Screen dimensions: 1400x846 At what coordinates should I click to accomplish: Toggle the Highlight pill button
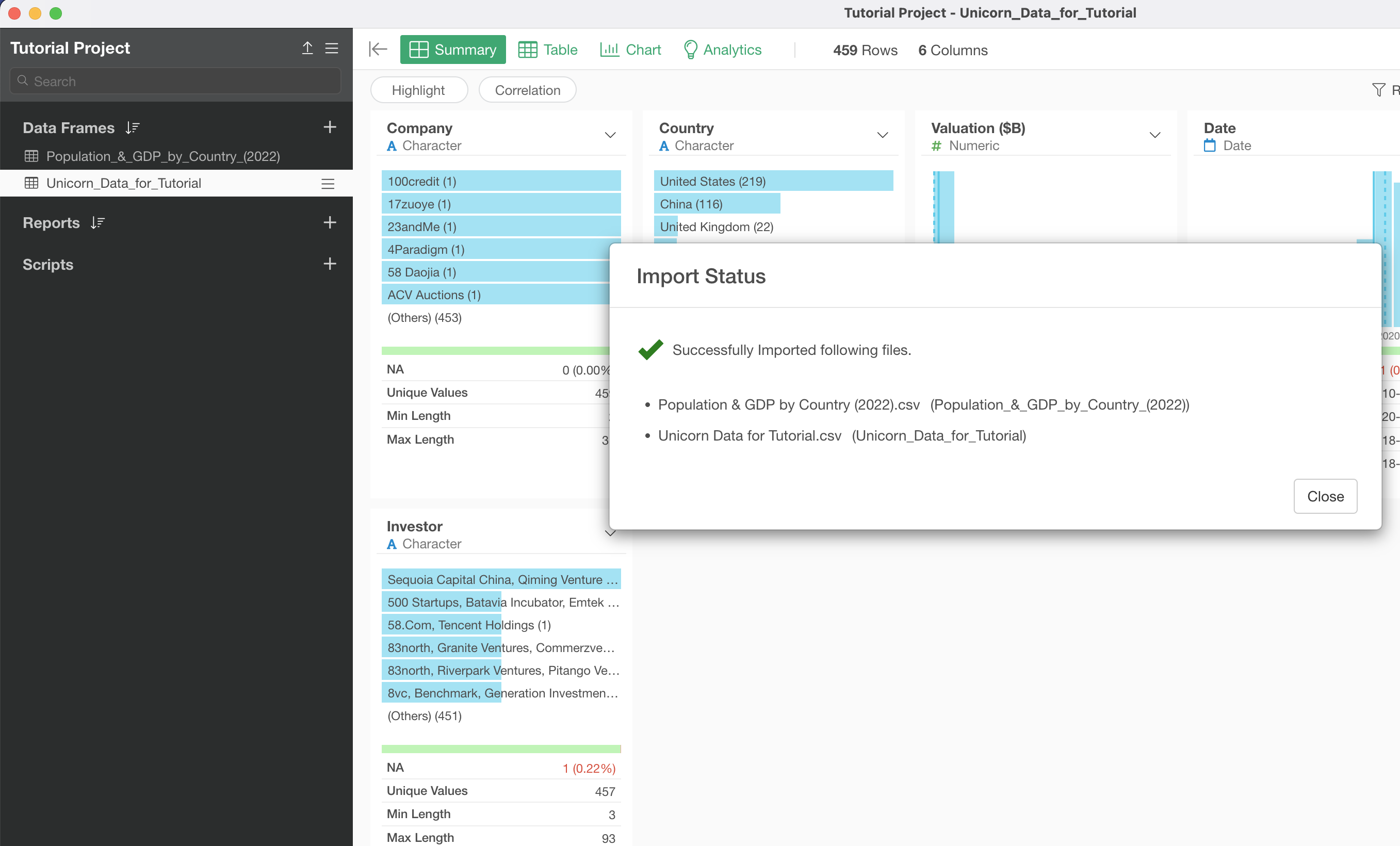(418, 90)
